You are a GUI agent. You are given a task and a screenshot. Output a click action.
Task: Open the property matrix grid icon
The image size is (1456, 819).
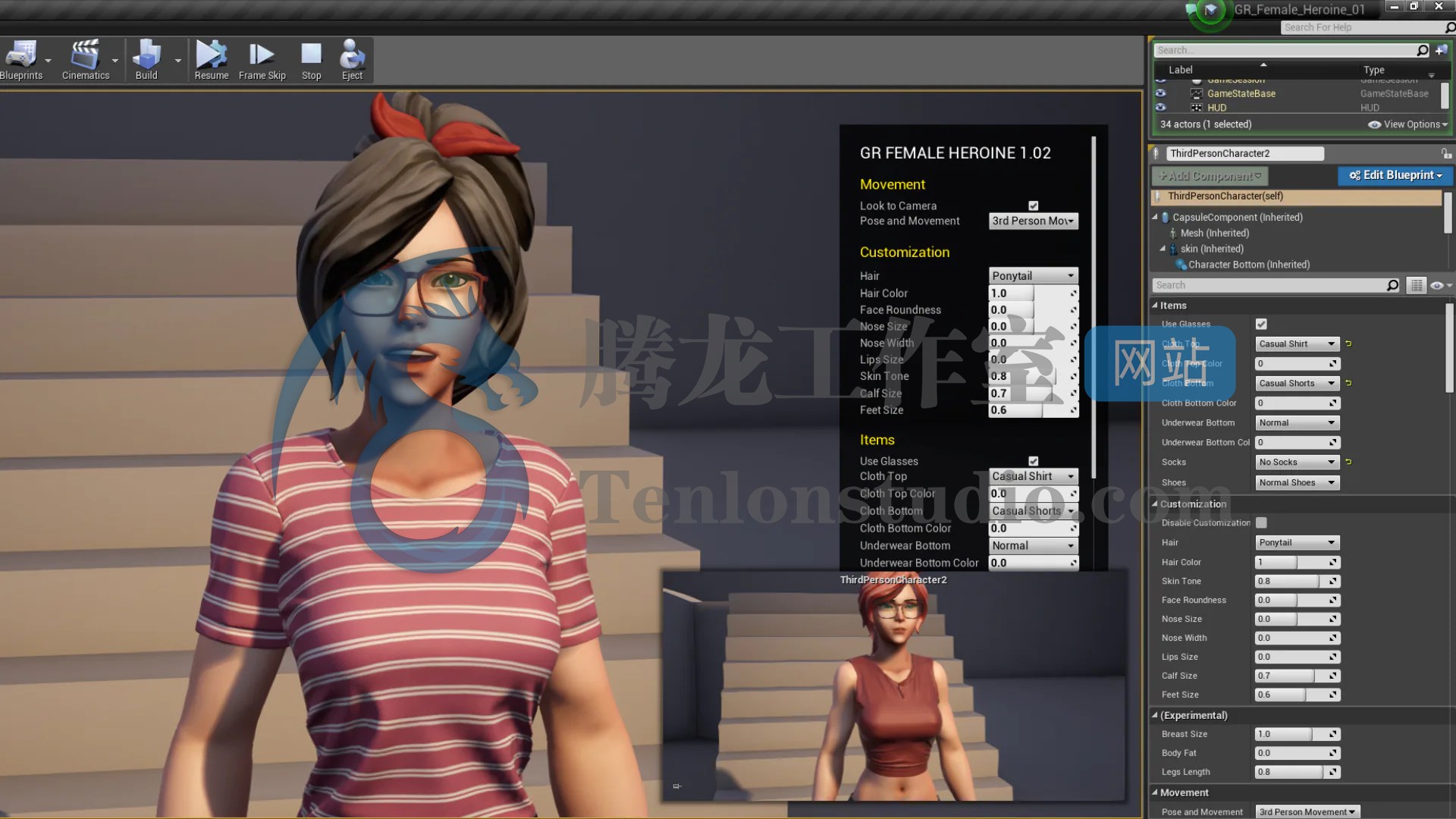1416,285
